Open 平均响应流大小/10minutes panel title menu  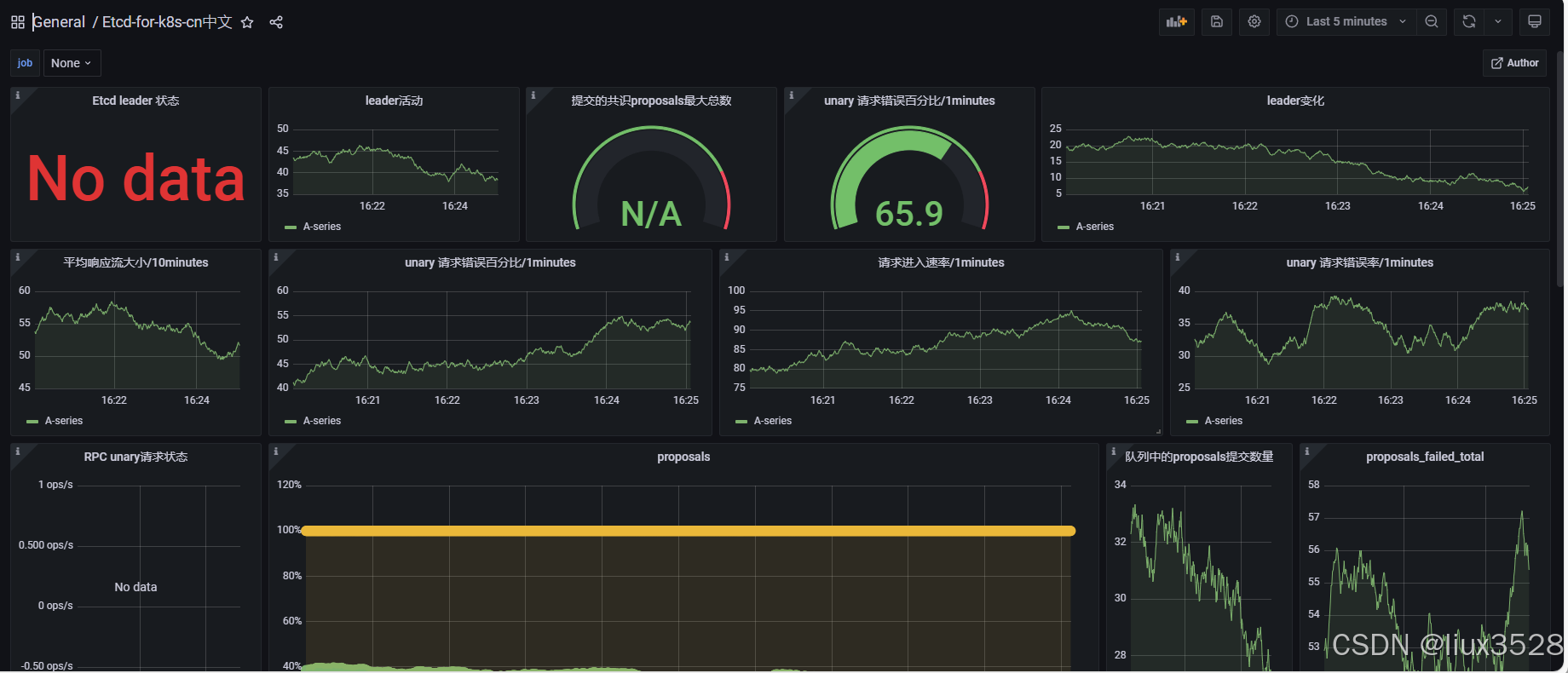click(135, 262)
